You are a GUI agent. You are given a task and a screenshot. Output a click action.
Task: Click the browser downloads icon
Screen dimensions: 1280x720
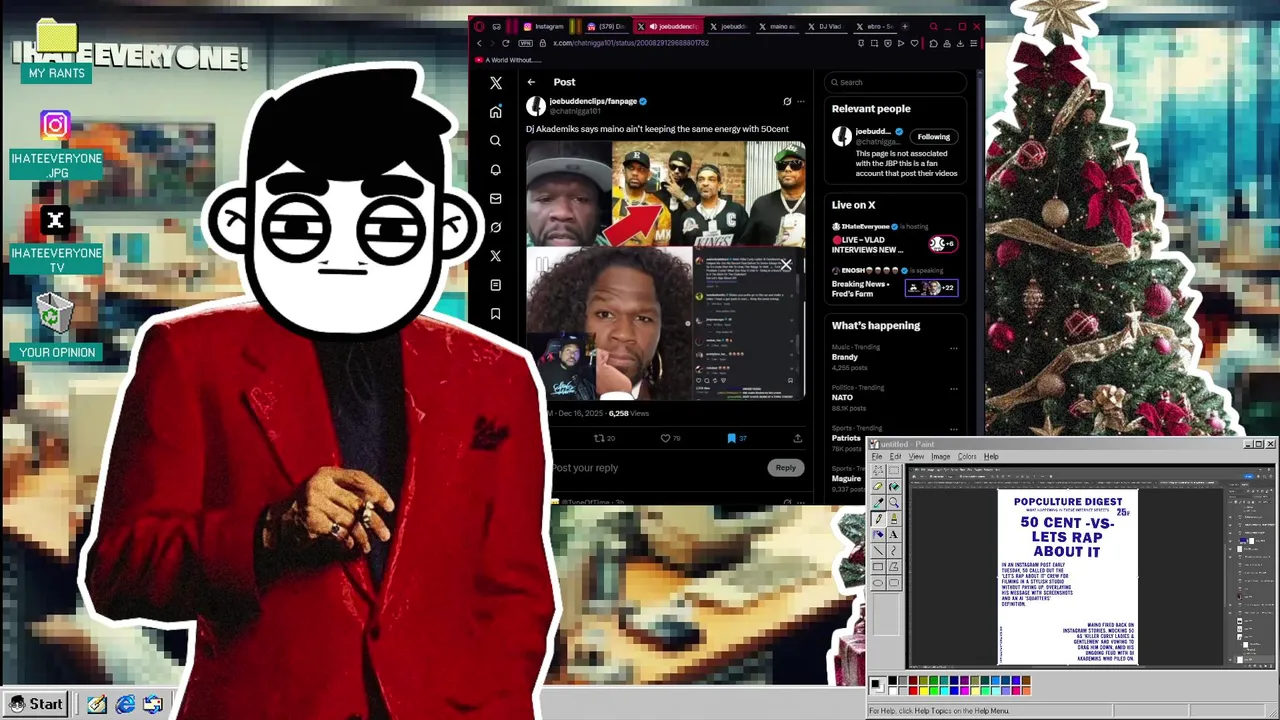click(x=961, y=43)
